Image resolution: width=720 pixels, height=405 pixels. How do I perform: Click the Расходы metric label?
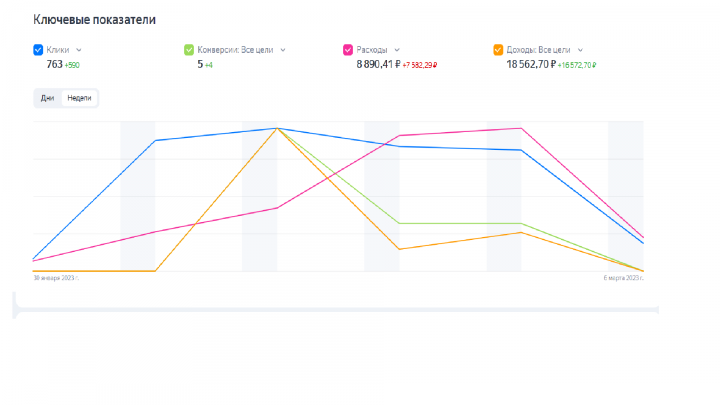[x=371, y=49]
